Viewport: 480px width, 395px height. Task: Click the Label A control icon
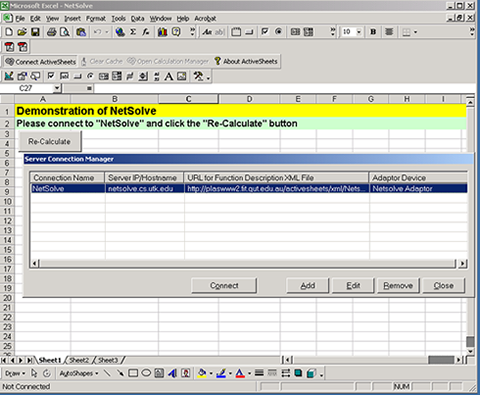click(169, 76)
